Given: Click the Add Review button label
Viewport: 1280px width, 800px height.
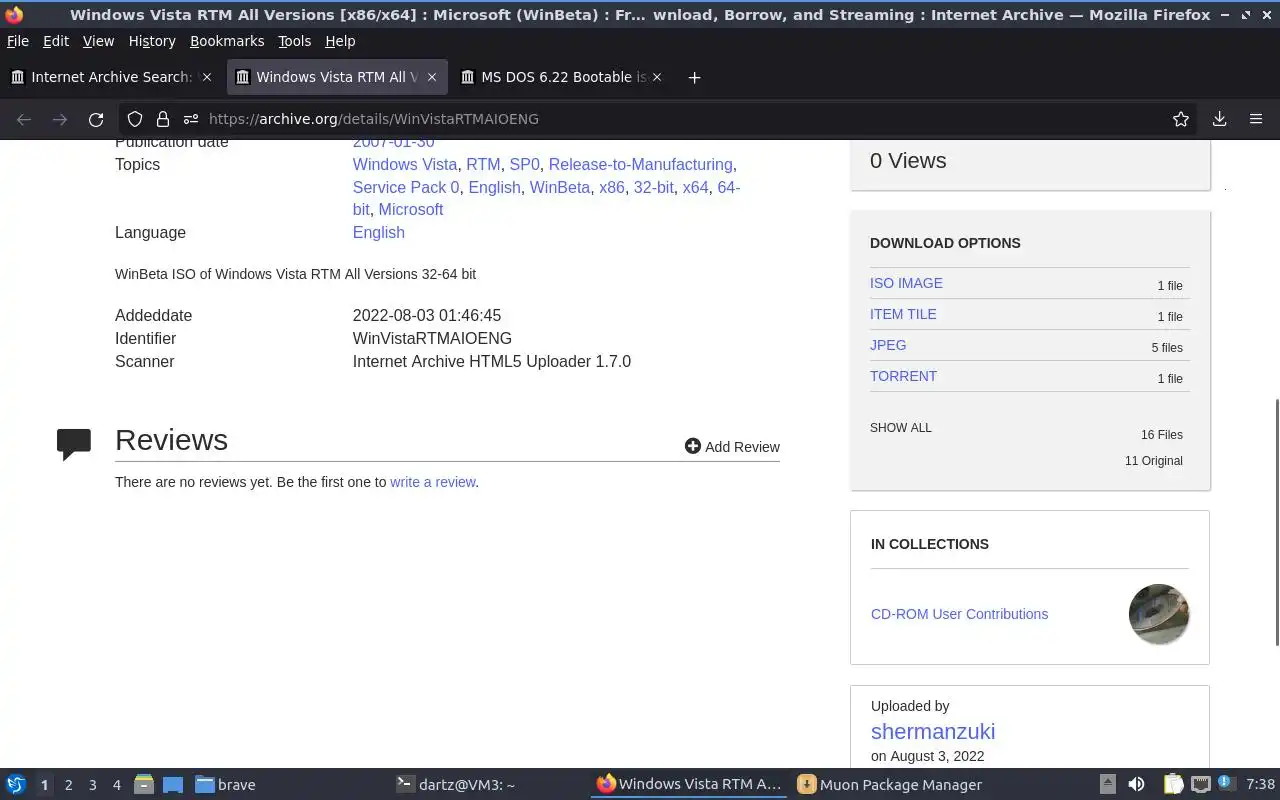Looking at the screenshot, I should 742,447.
